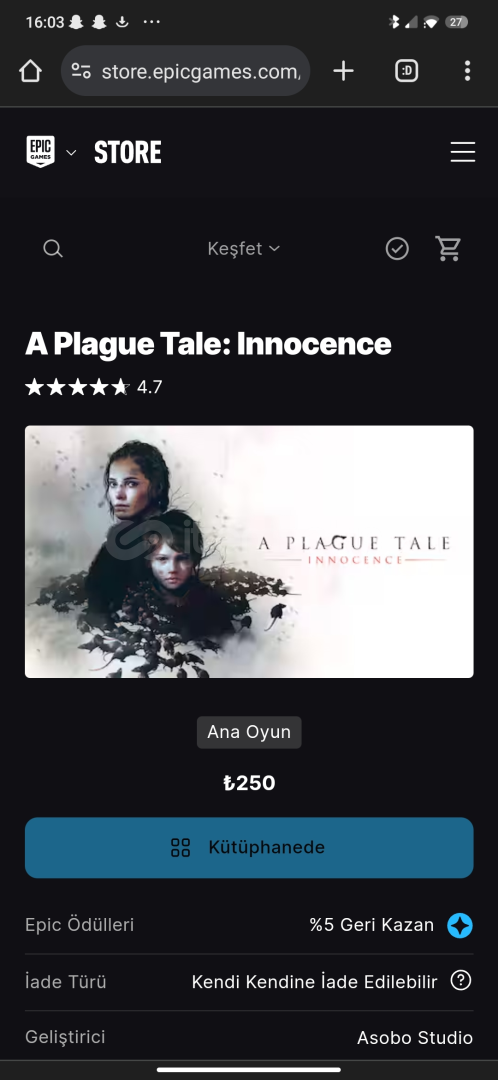The width and height of the screenshot is (498, 1080).
Task: Open the store search magnifier icon
Action: coord(53,249)
